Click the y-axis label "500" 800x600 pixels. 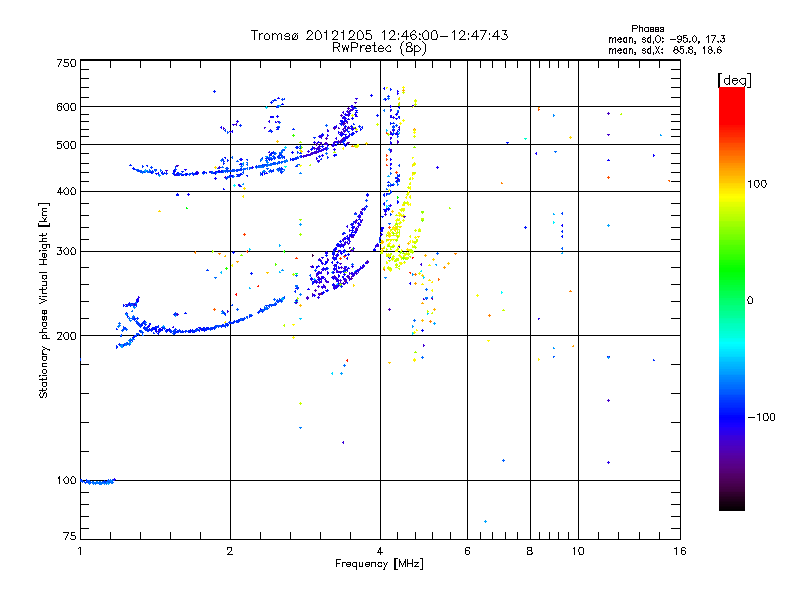tap(66, 145)
